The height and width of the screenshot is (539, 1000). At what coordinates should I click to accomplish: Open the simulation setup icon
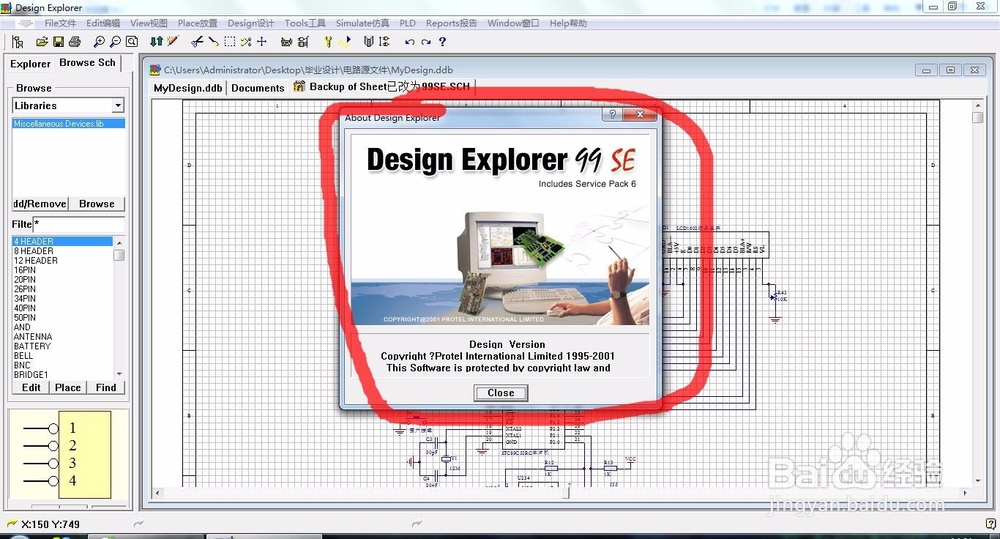[328, 42]
